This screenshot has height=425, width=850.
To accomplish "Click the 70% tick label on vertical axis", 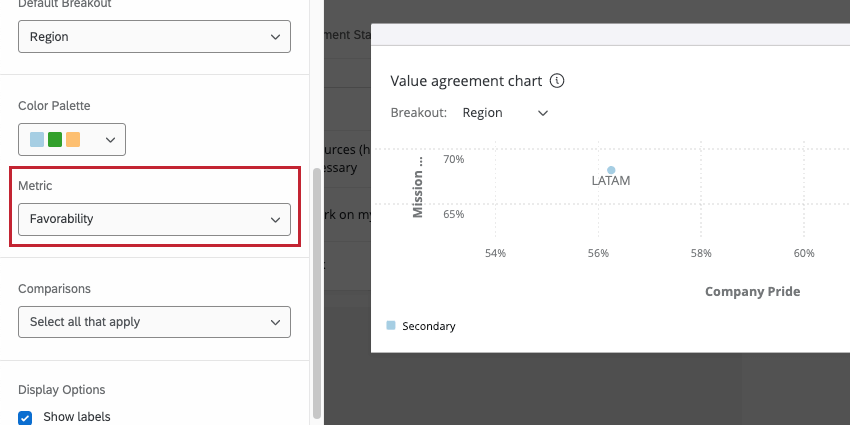I will pos(454,159).
